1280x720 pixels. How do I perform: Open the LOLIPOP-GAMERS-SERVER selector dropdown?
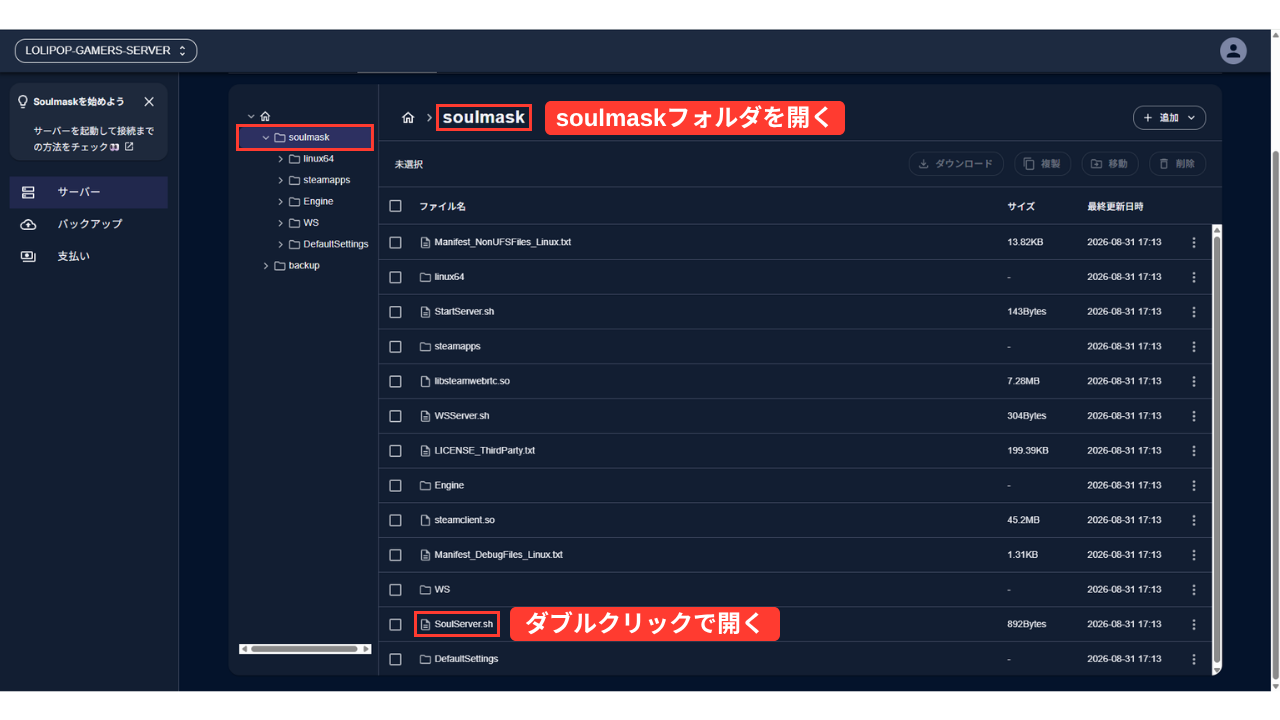coord(105,50)
